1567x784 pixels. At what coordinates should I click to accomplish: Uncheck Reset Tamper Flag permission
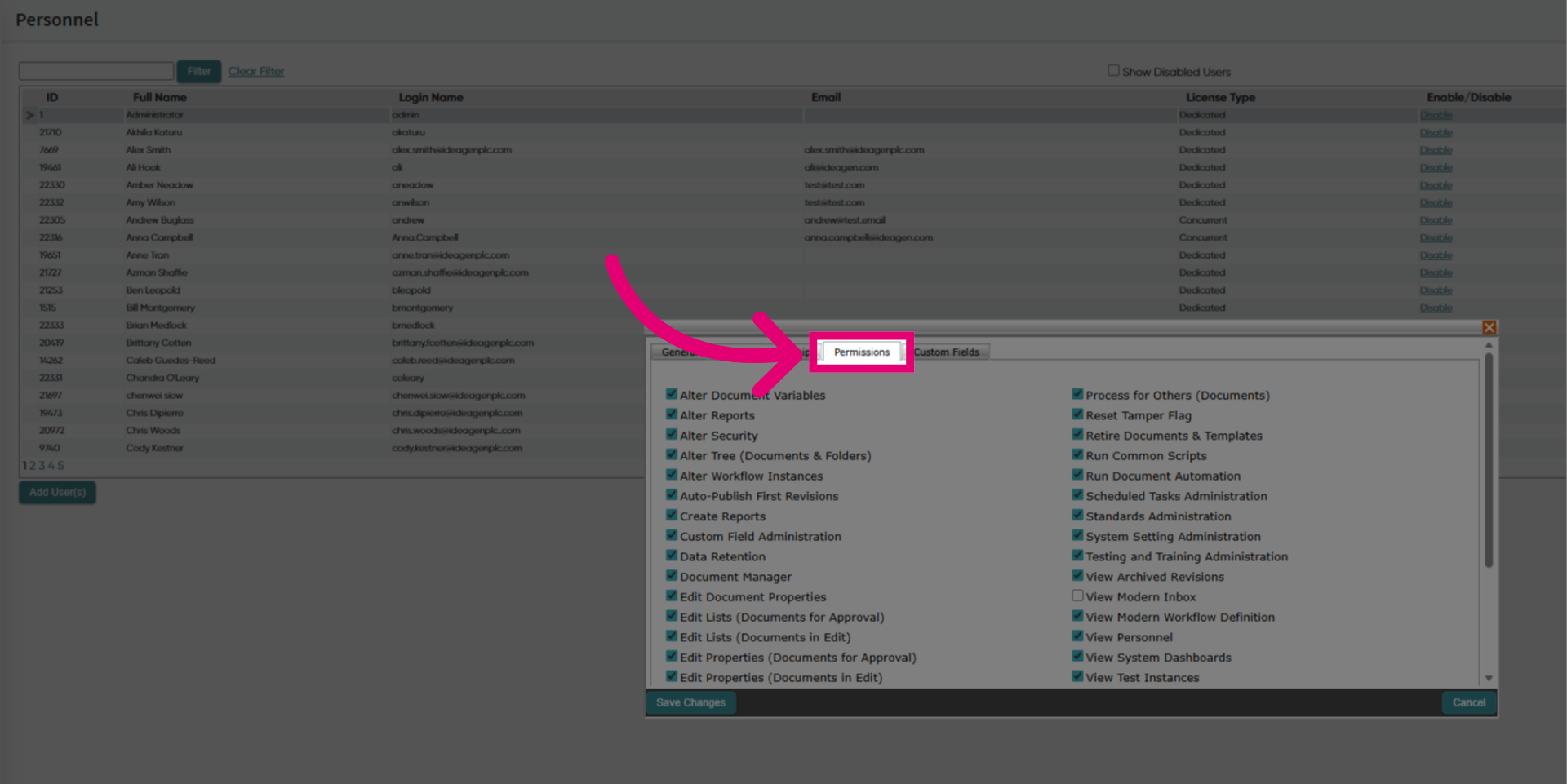click(1077, 414)
